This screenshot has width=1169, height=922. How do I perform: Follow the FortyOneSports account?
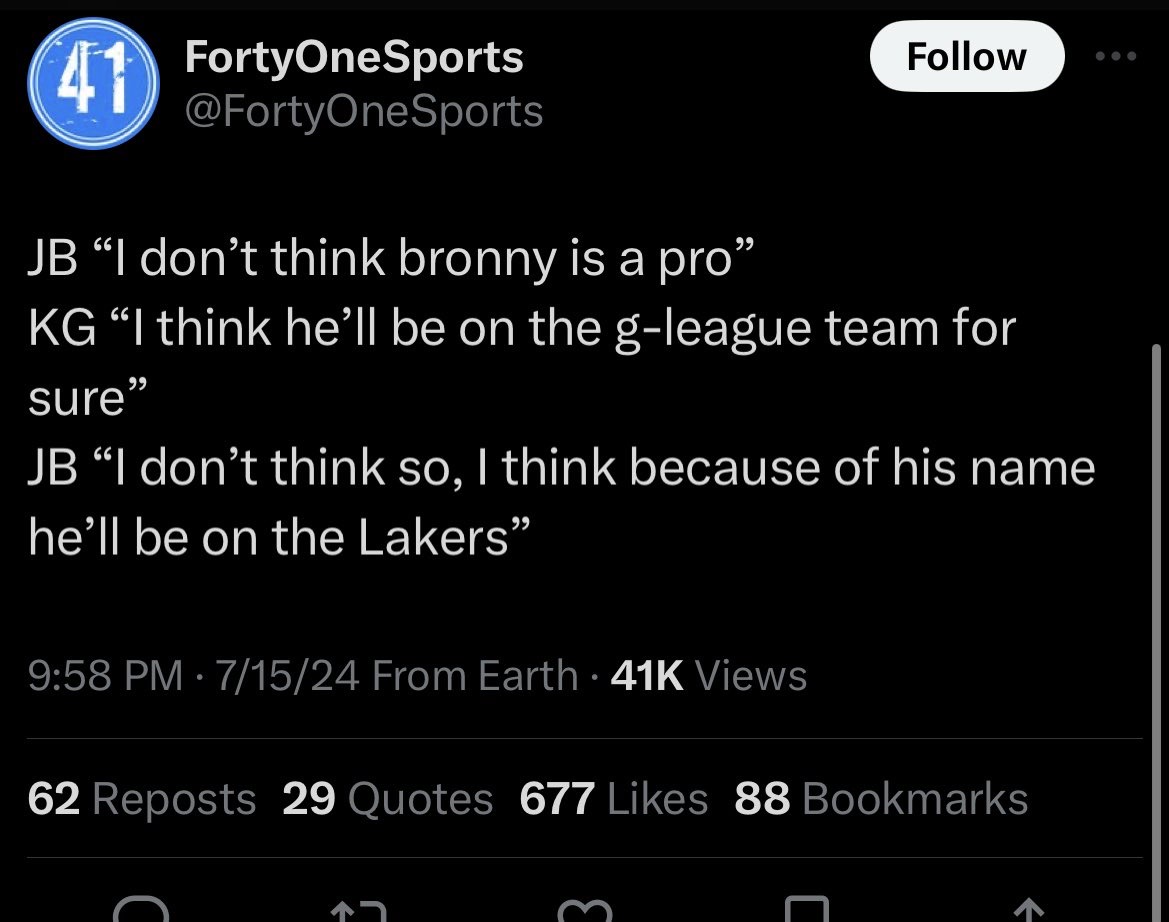[x=965, y=57]
